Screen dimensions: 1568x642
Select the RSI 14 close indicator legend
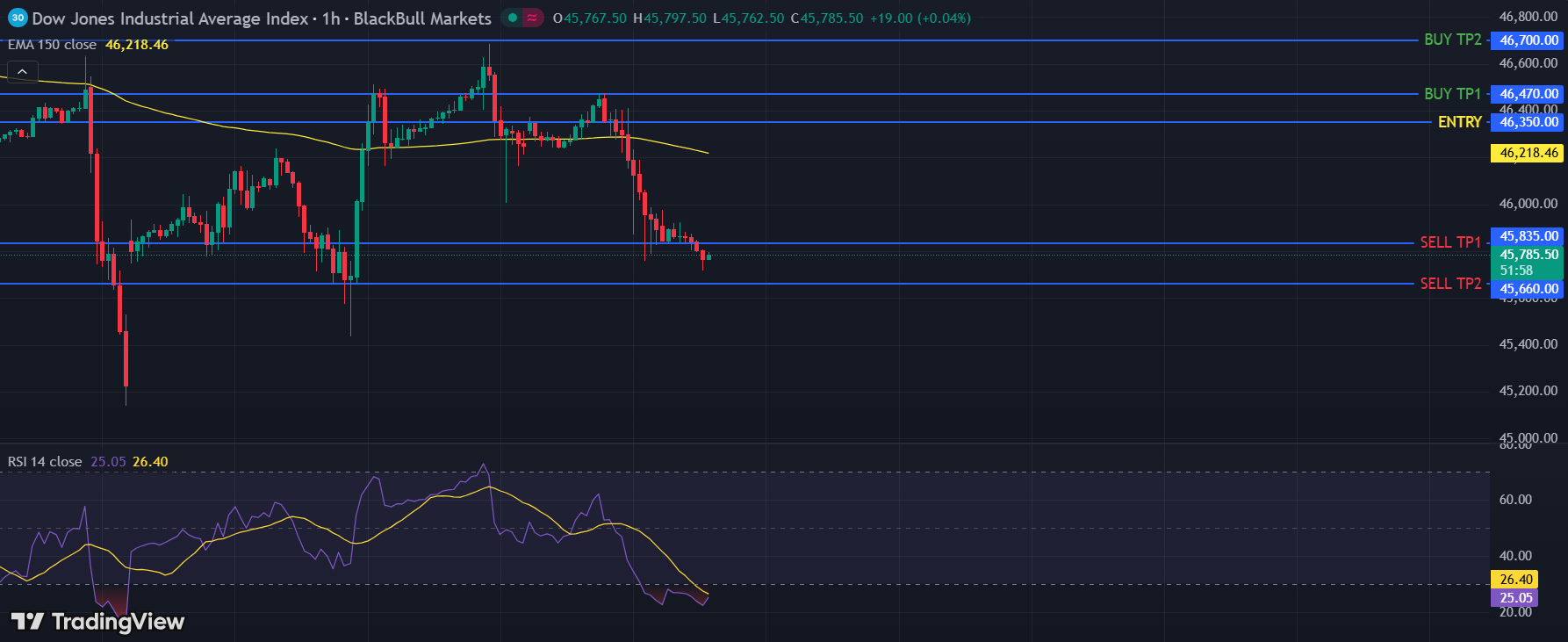click(45, 462)
